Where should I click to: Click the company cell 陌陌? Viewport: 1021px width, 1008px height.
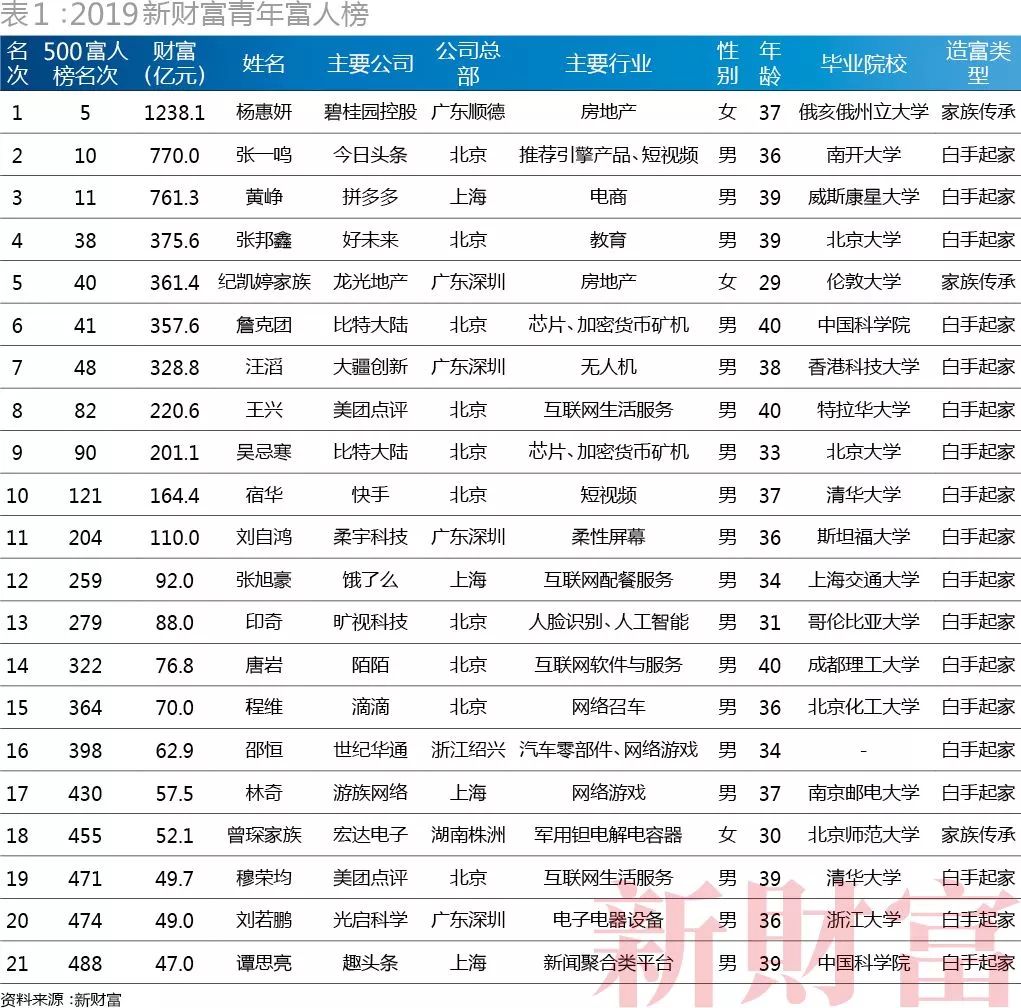371,665
